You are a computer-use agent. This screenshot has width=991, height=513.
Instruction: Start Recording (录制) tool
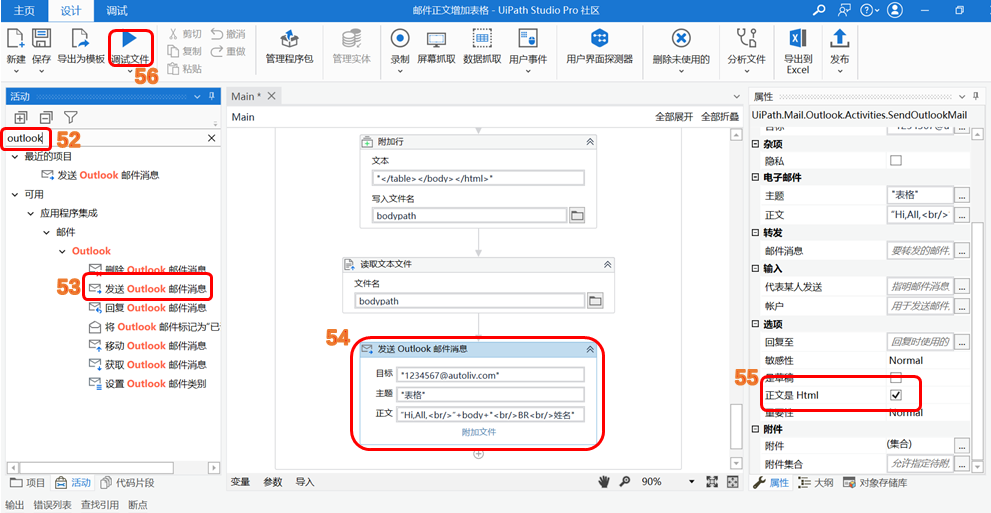(399, 39)
